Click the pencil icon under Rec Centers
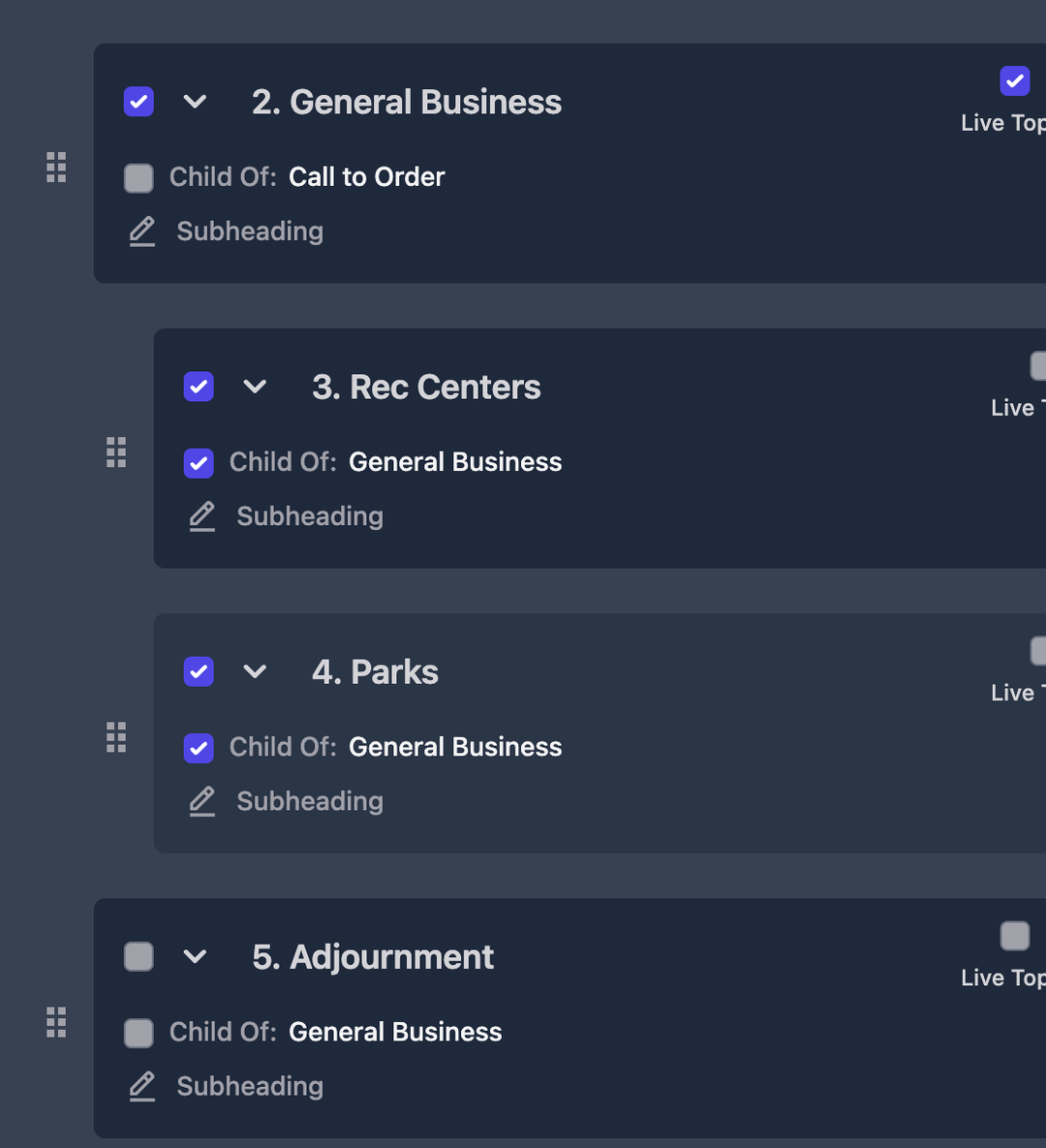Screen dimensions: 1046x1148 coord(202,516)
